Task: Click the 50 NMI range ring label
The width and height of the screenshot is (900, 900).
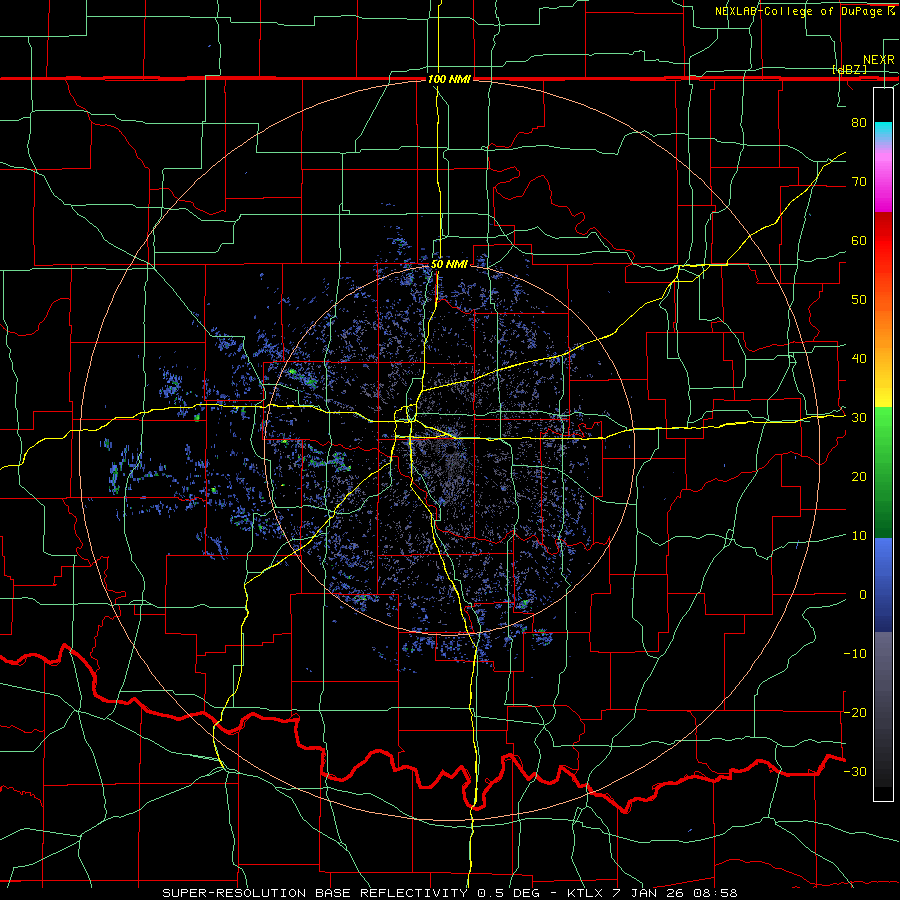Action: click(449, 265)
